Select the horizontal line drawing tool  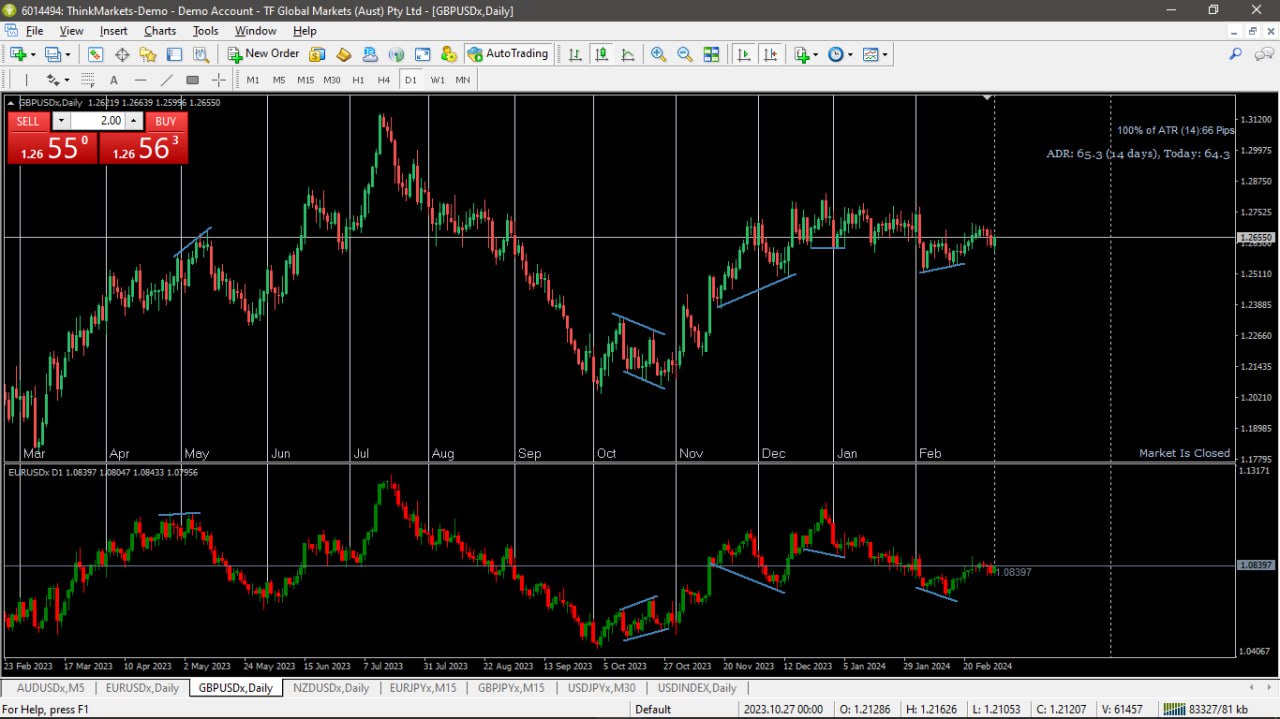pos(140,80)
